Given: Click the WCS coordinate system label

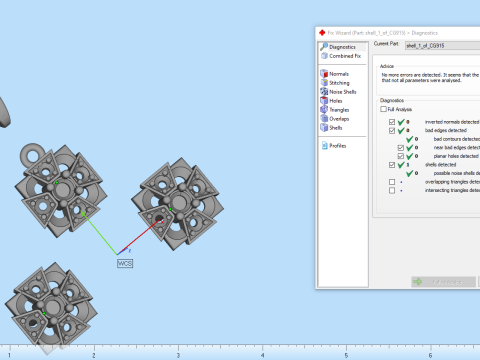Looking at the screenshot, I should pos(125,264).
